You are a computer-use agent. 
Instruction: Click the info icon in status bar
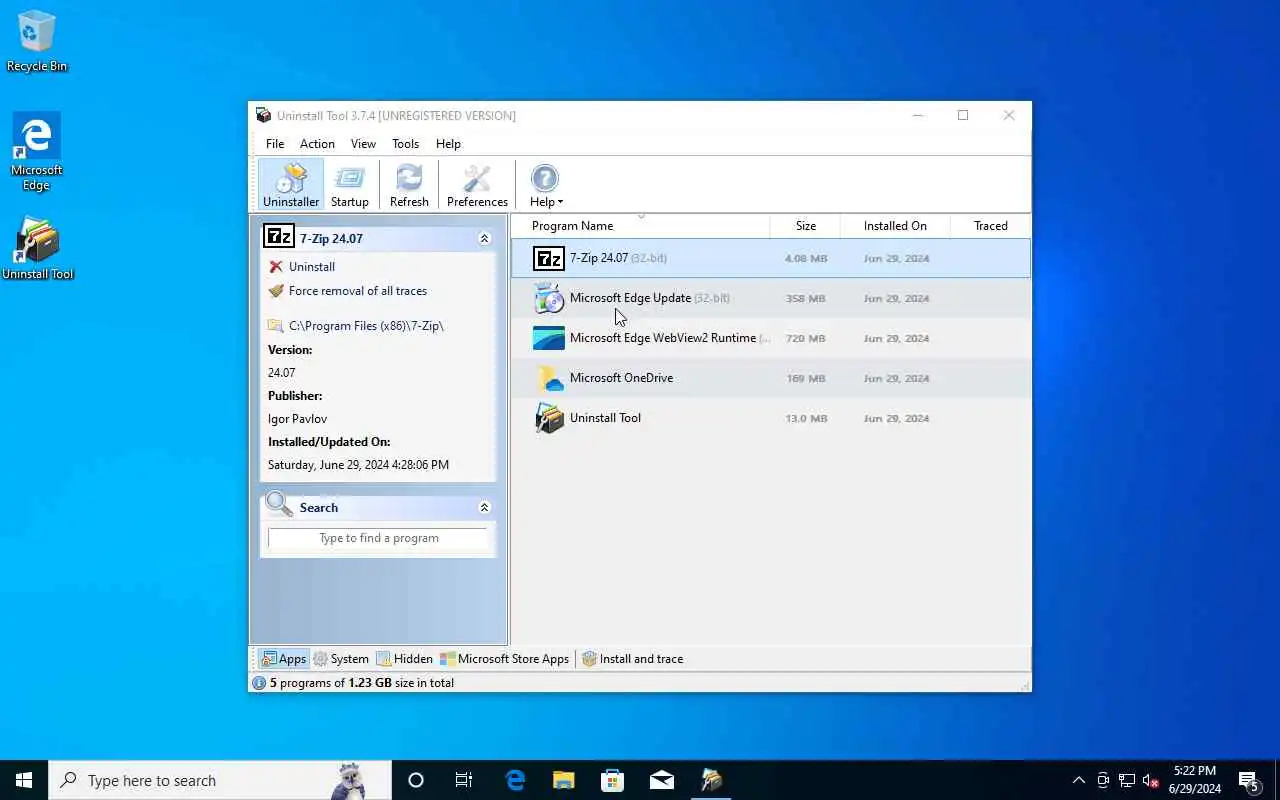click(259, 683)
